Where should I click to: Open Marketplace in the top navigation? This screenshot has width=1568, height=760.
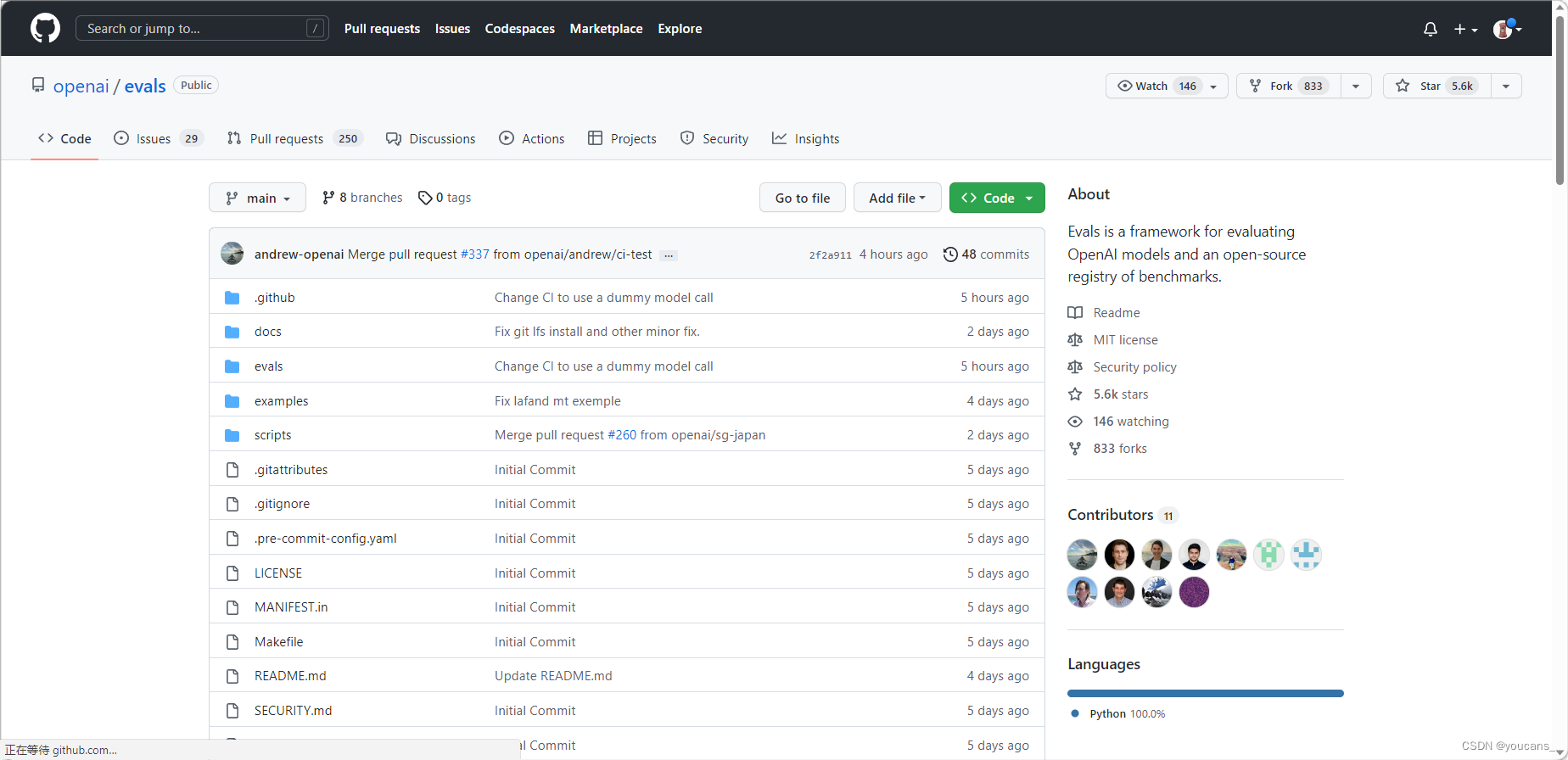coord(606,28)
